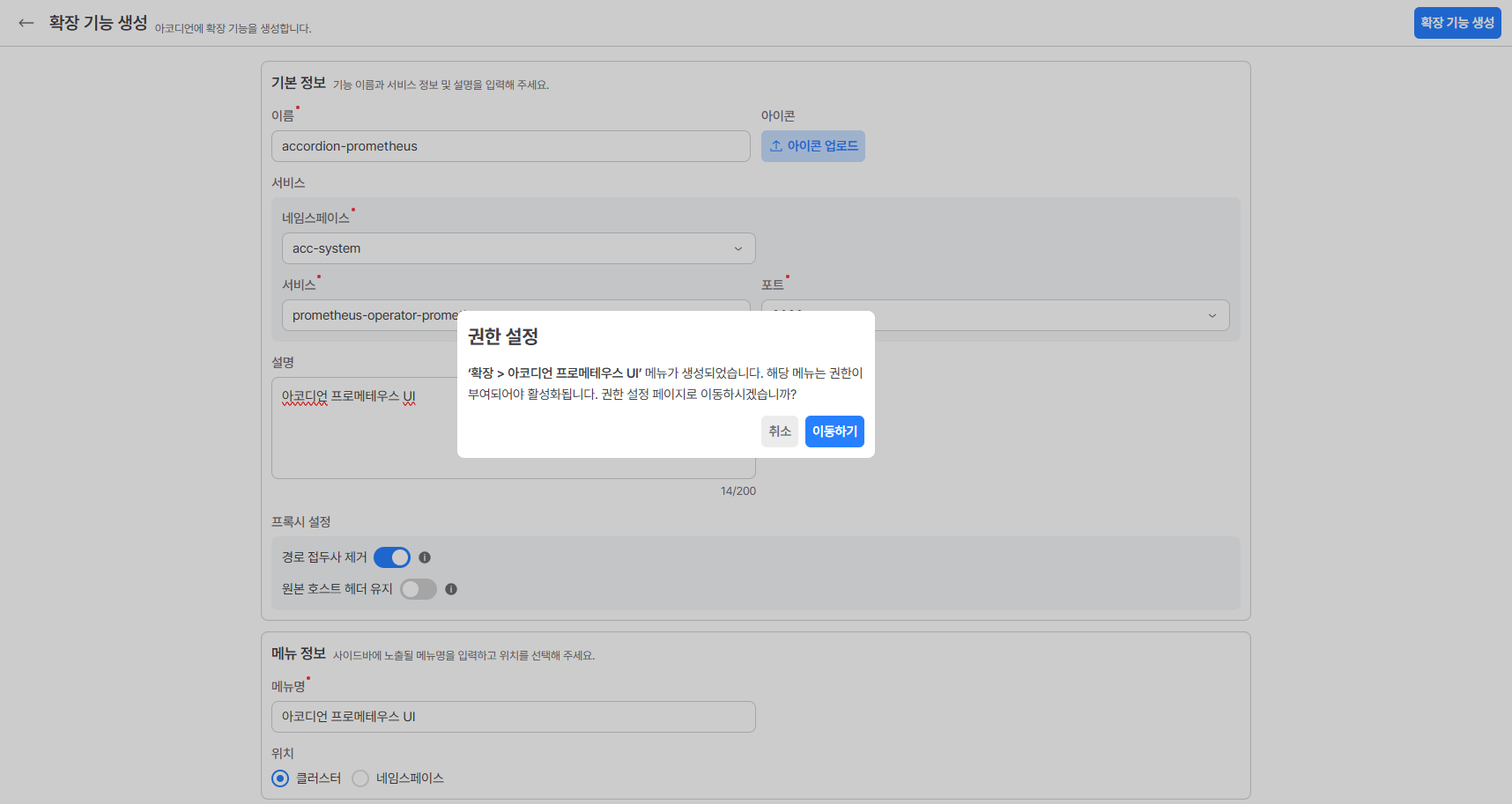Toggle the 경로 접두사 제거 switch
The height and width of the screenshot is (804, 1512).
click(x=392, y=557)
